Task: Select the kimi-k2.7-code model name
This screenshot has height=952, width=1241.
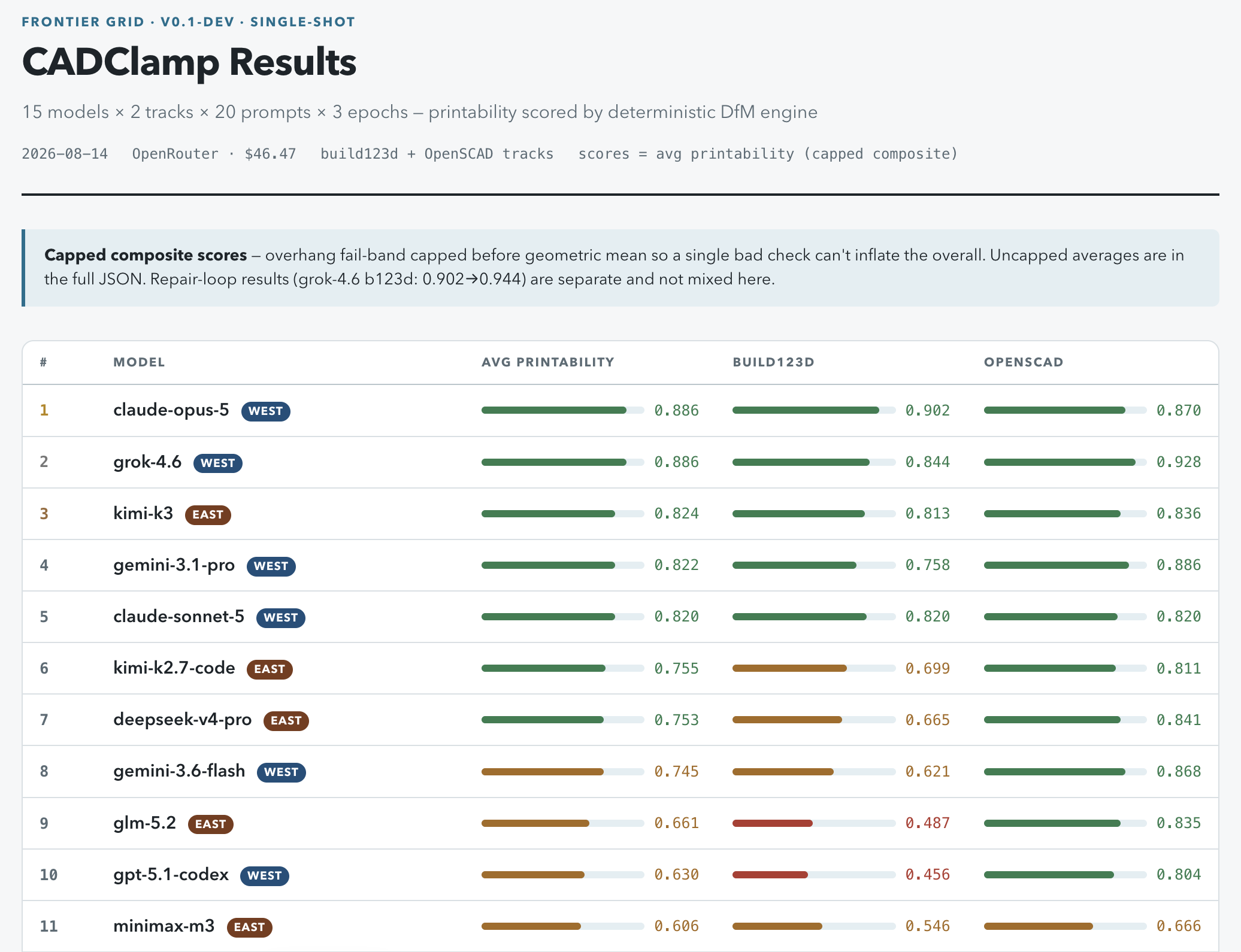Action: pyautogui.click(x=174, y=668)
